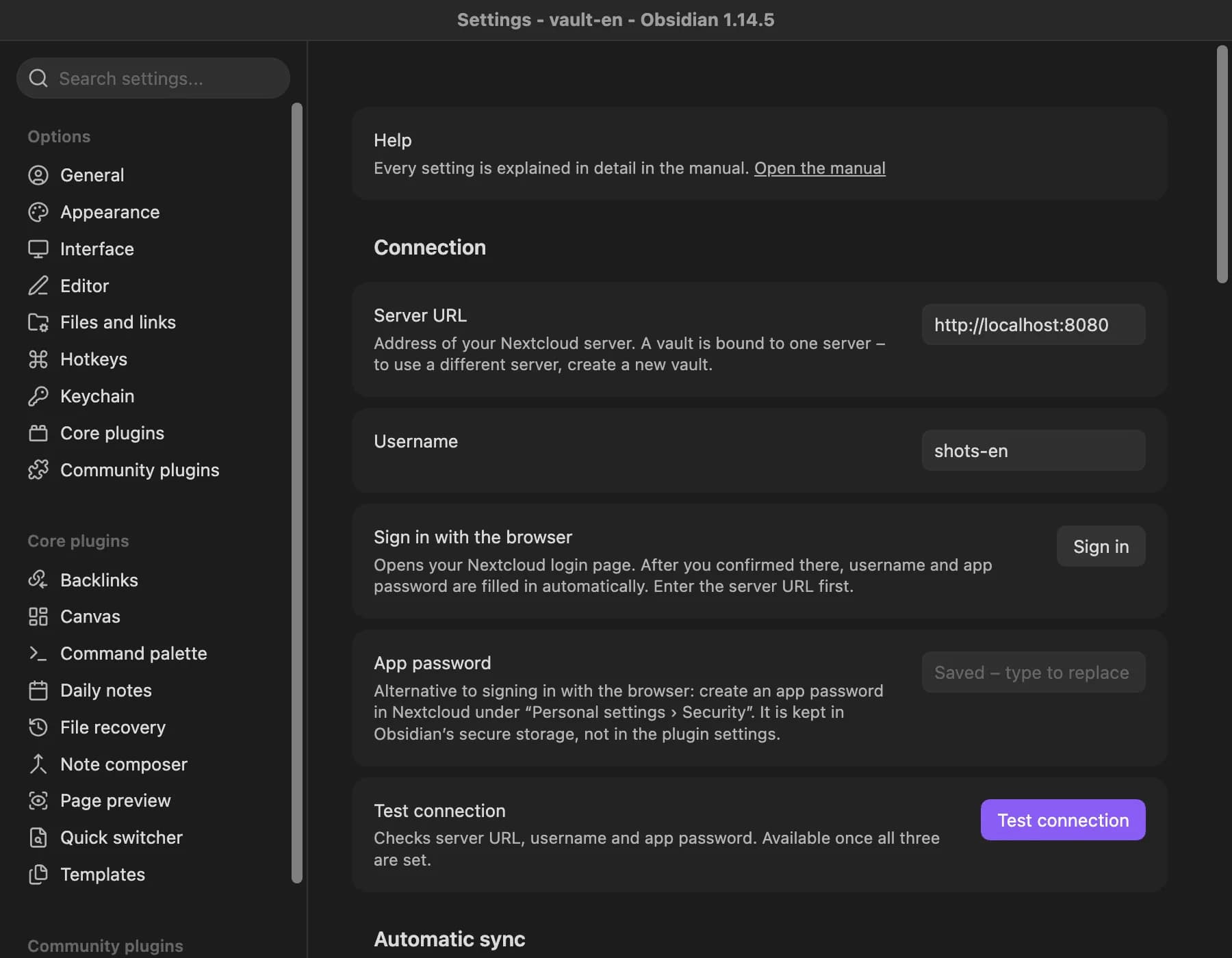Click the Backlinks link icon
This screenshot has width=1232, height=958.
(x=38, y=580)
